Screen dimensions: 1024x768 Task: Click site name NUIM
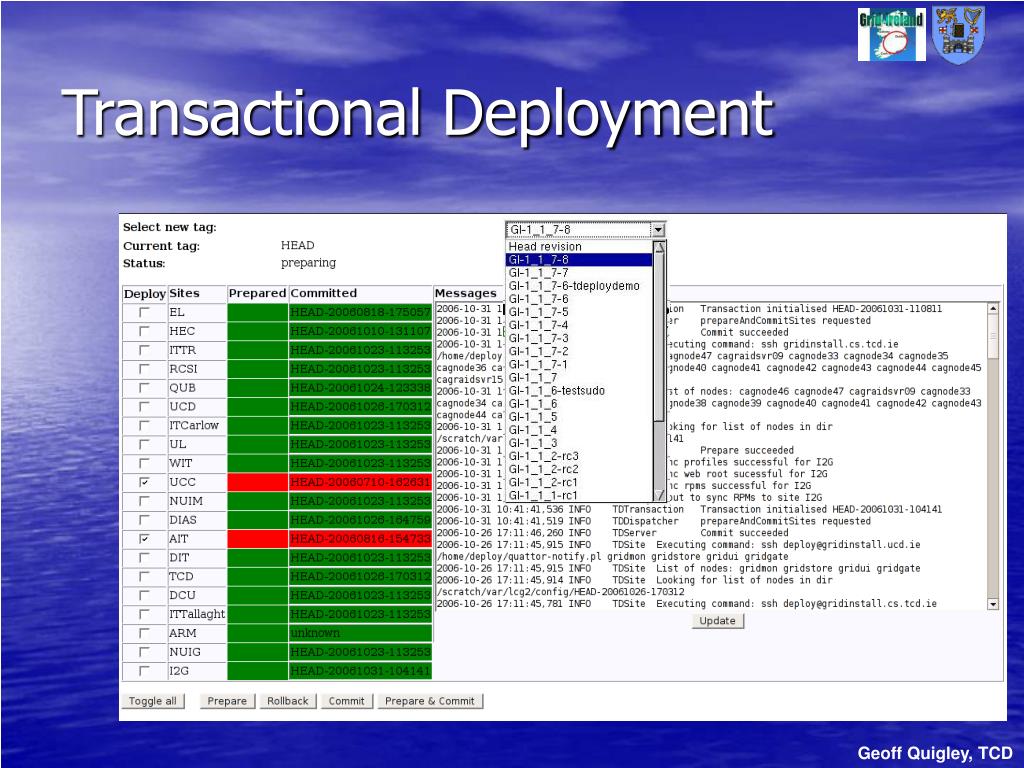(x=186, y=501)
